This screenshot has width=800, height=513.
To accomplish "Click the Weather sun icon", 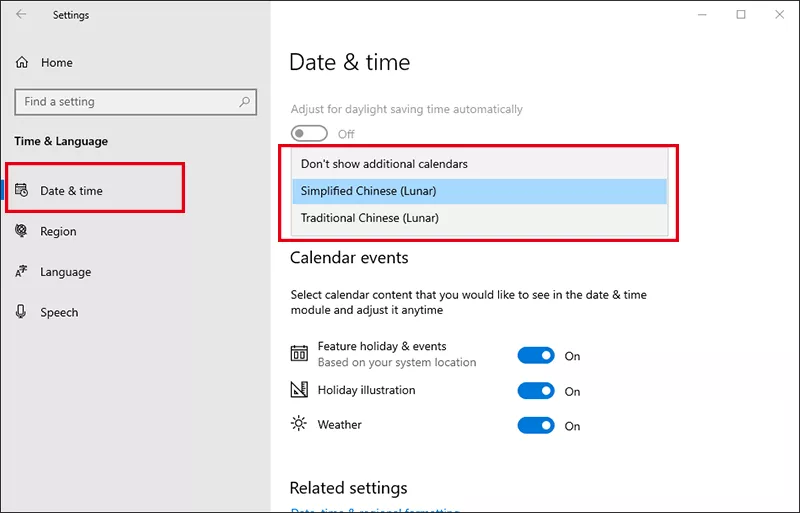I will 299,424.
